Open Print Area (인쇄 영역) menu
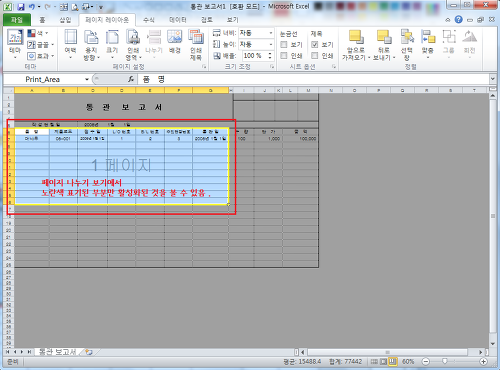 coord(133,44)
